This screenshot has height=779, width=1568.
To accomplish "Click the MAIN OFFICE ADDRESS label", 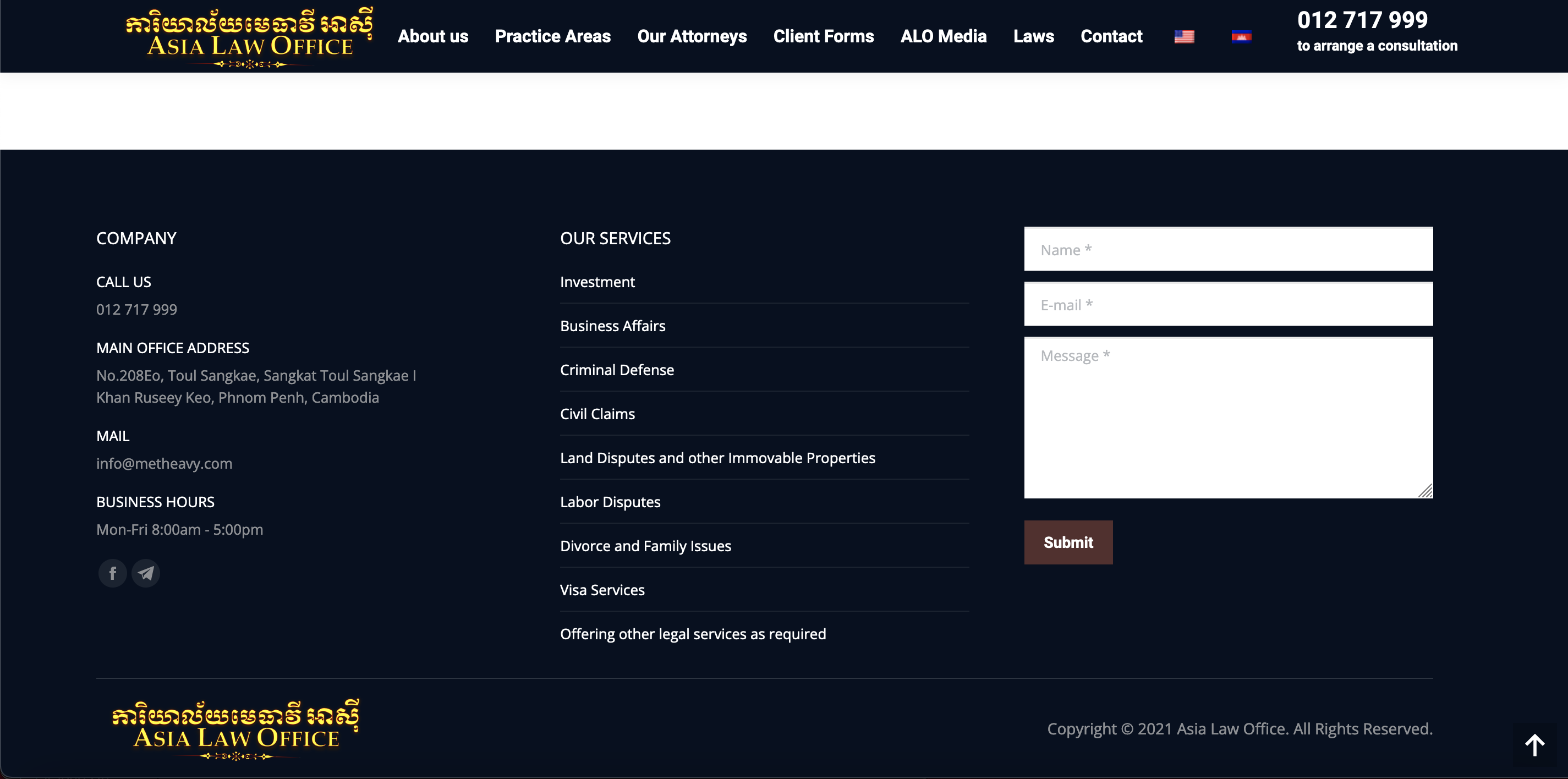I will tap(173, 348).
